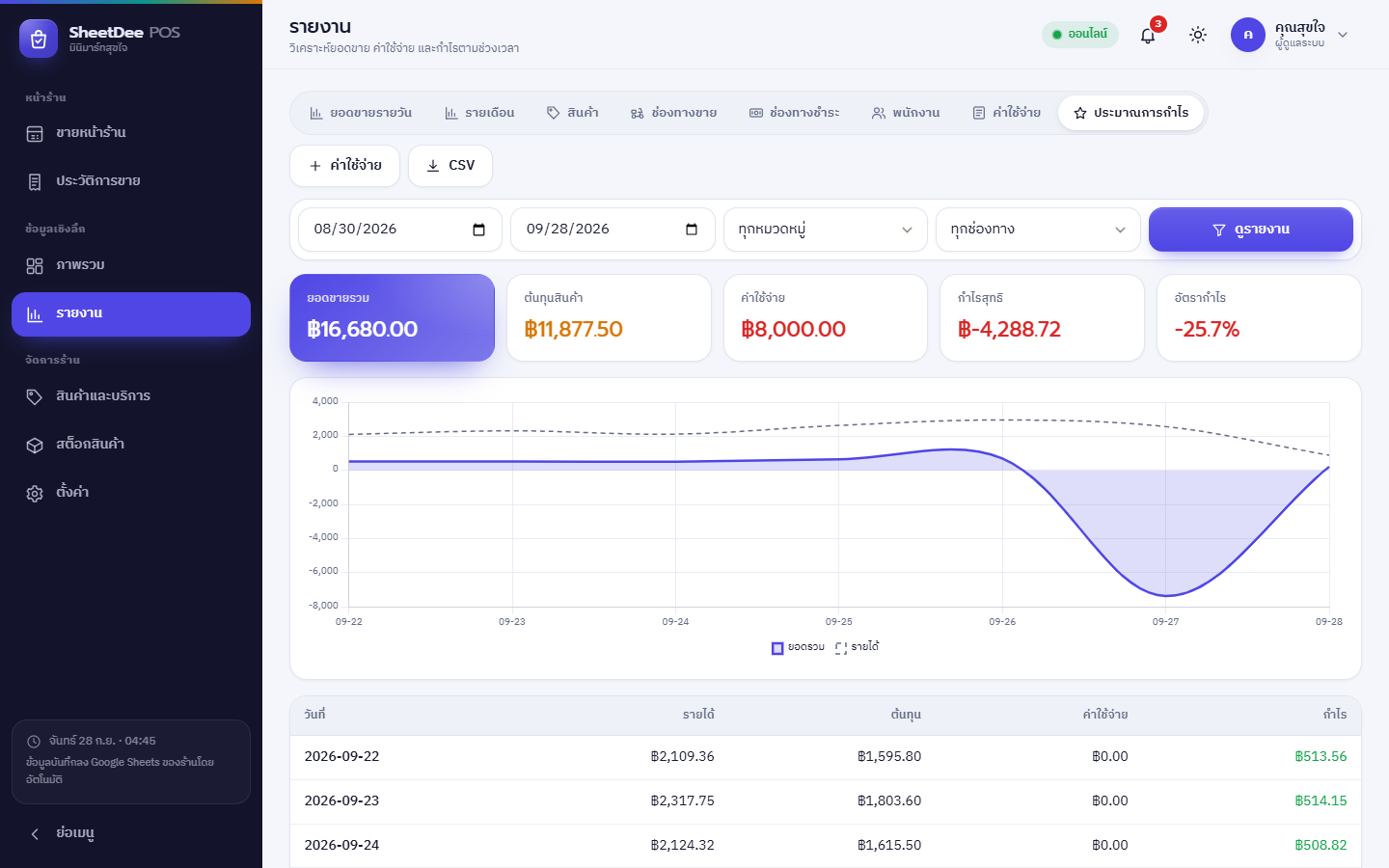This screenshot has width=1389, height=868.
Task: Open calendar picker for start date 08/30/2026
Action: tap(478, 230)
